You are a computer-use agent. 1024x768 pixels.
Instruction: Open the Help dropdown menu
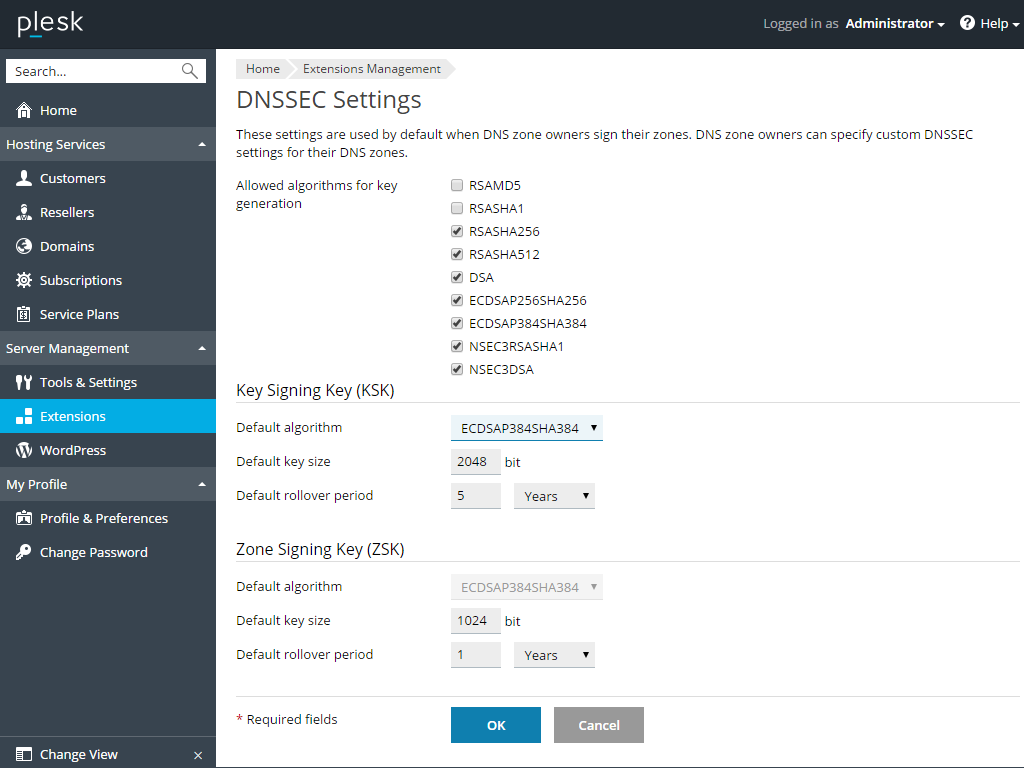pyautogui.click(x=999, y=24)
